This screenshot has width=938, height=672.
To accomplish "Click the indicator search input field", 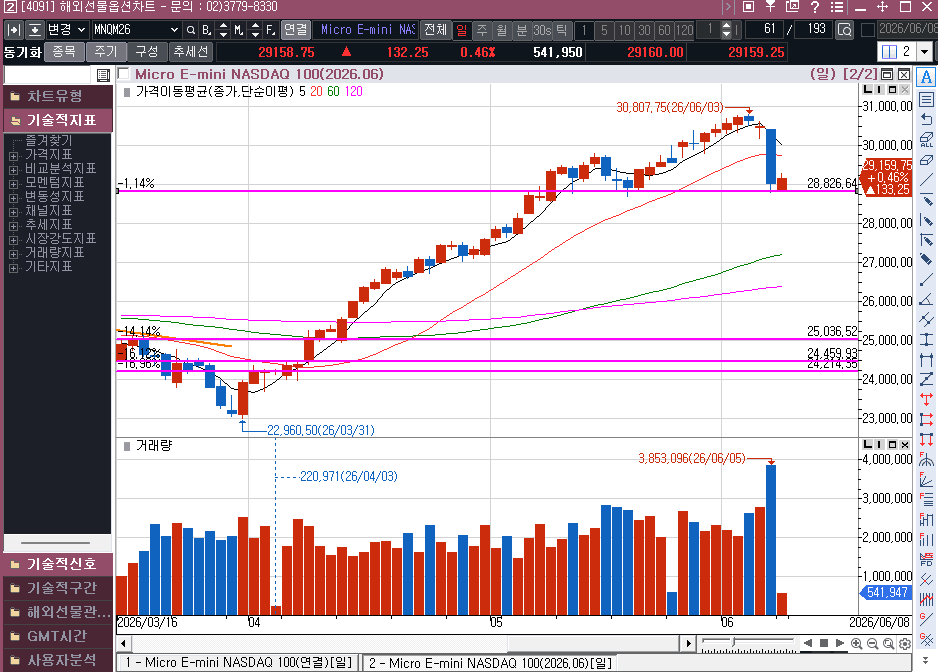I will tap(48, 75).
